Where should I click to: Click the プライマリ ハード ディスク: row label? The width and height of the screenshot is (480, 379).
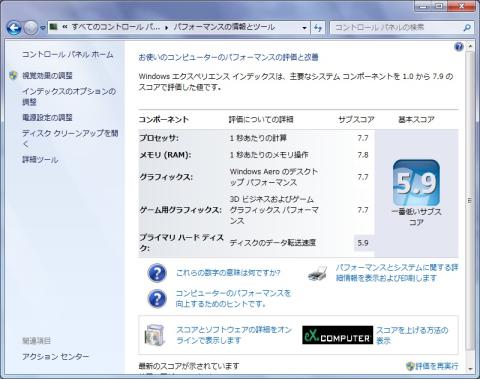pyautogui.click(x=181, y=243)
